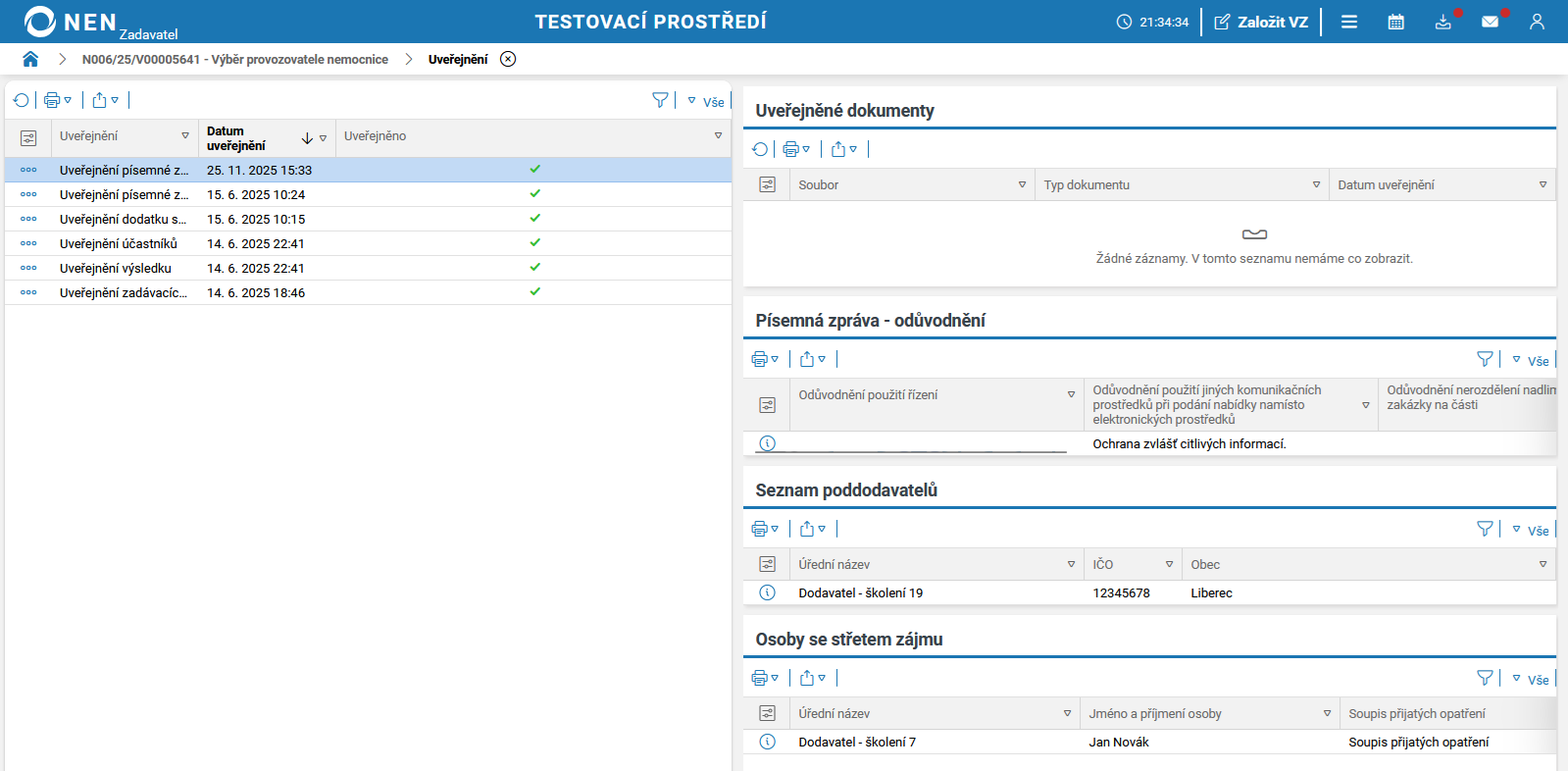The height and width of the screenshot is (771, 1568).
Task: Refresh the Uveřejněné dokumenty list
Action: click(x=760, y=149)
